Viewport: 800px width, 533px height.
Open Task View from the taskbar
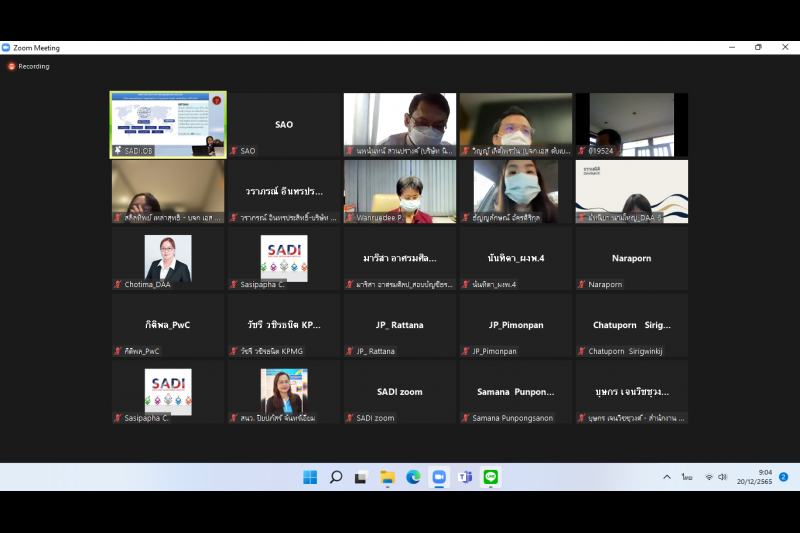point(361,477)
